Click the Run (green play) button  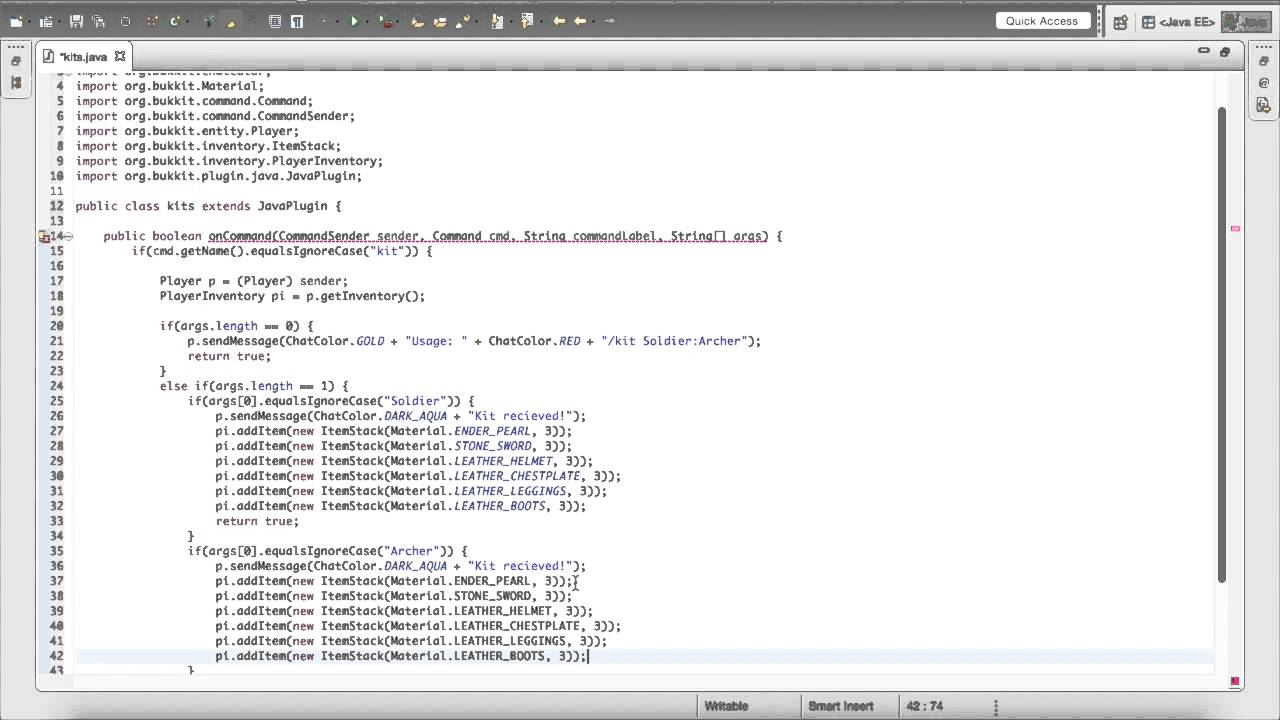point(354,21)
